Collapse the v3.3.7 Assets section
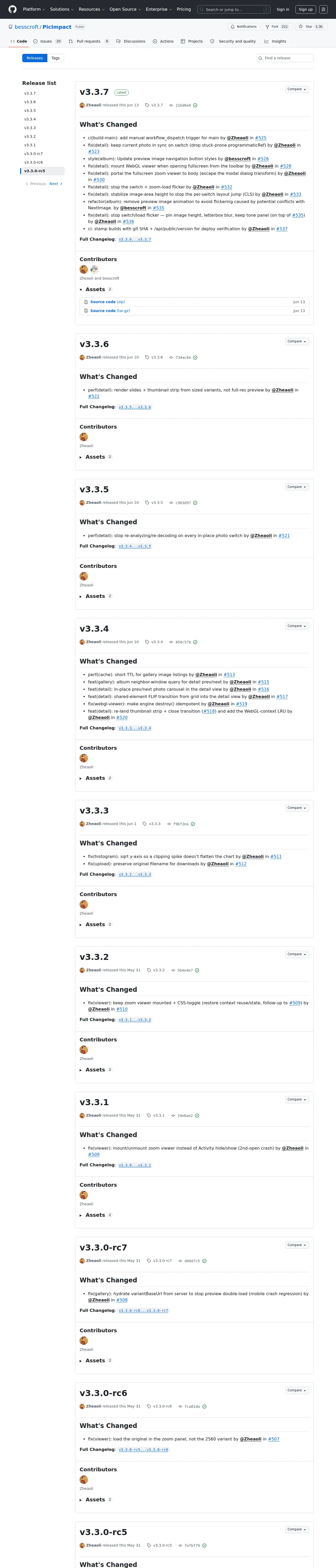This screenshot has height=1568, width=336. (96, 289)
